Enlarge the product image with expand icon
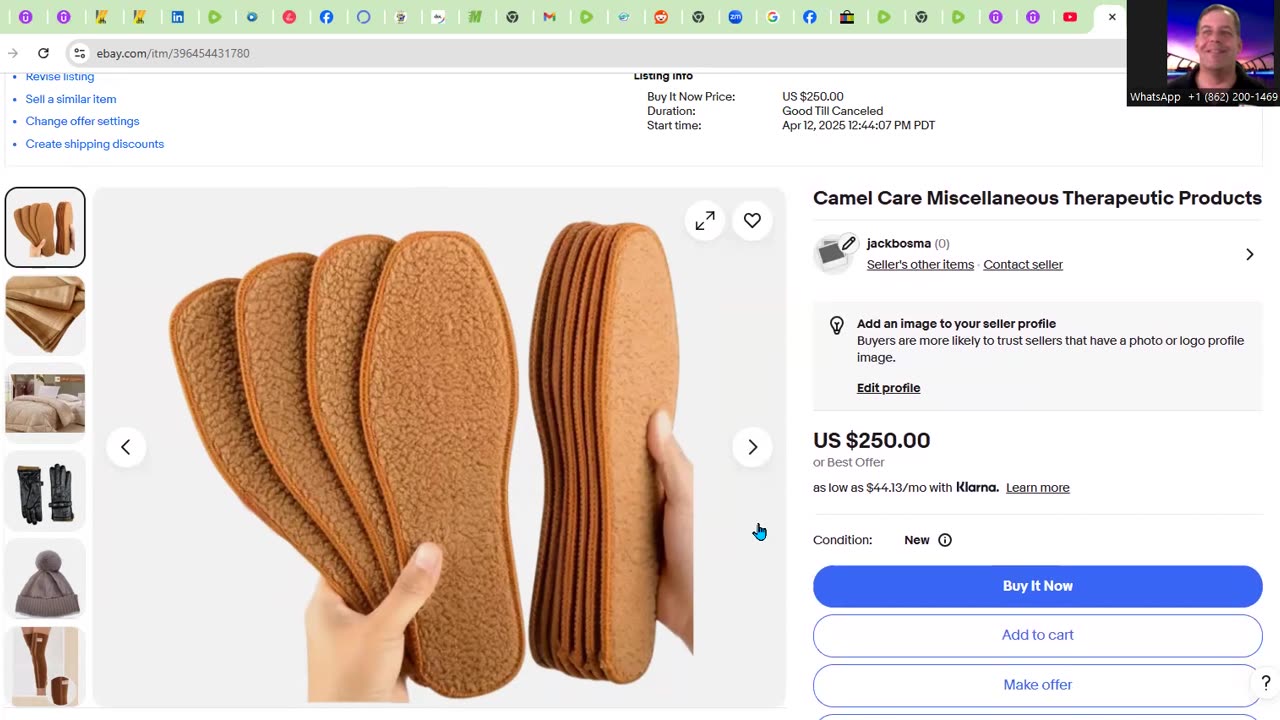The height and width of the screenshot is (720, 1280). 705,220
